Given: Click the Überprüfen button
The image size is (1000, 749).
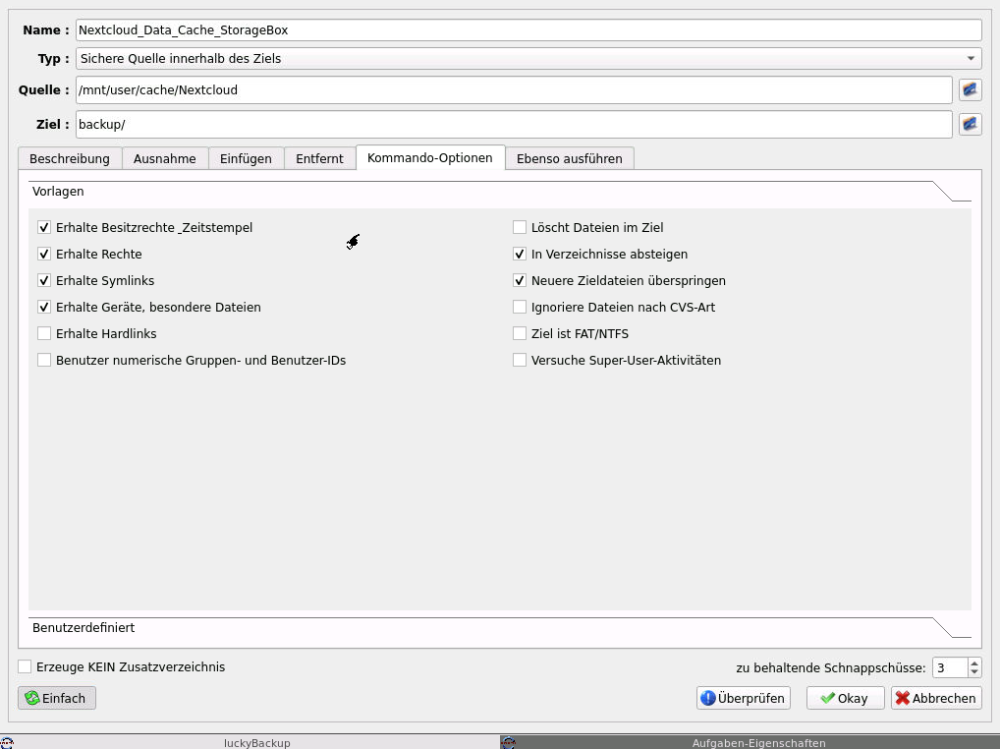Looking at the screenshot, I should coord(744,698).
